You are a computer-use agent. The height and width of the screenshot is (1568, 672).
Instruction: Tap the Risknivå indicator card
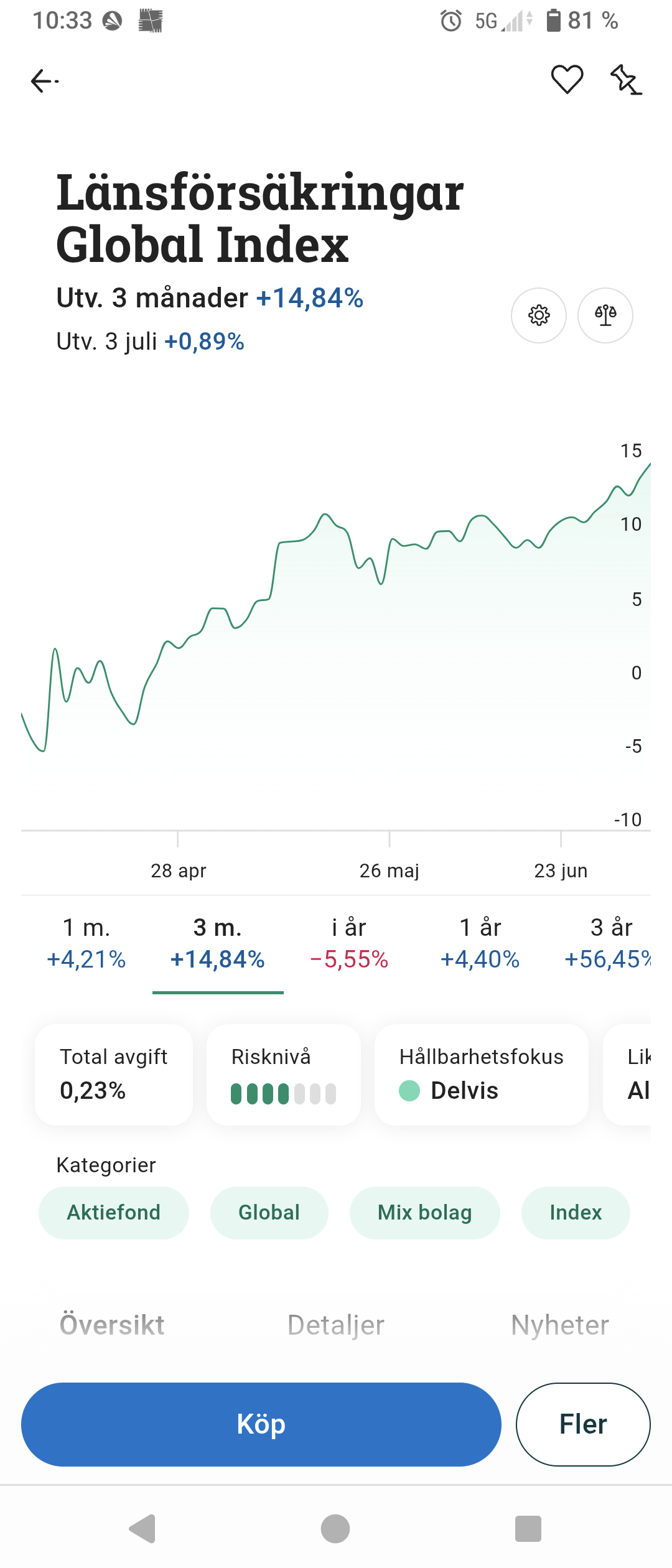(x=284, y=1075)
